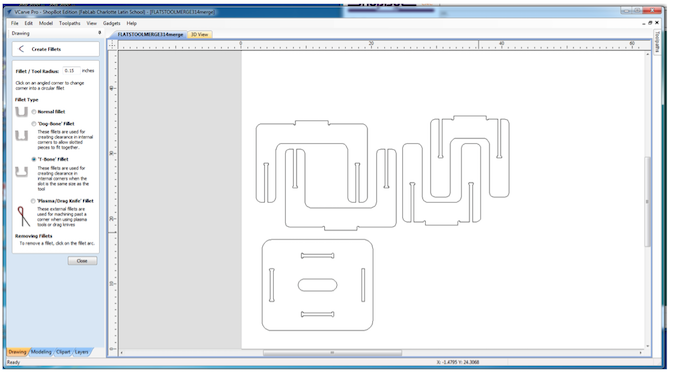Click the 'Ready' status bar text

(x=13, y=362)
